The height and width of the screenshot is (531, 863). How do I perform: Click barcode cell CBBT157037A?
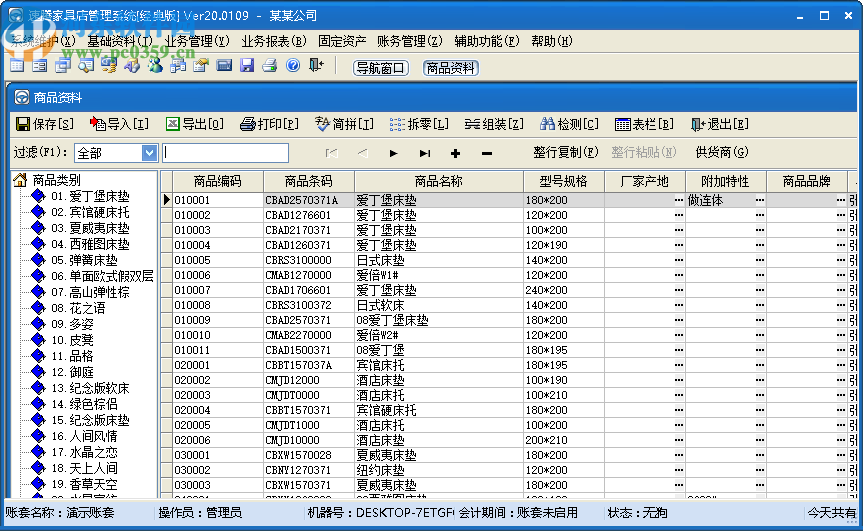(x=309, y=365)
